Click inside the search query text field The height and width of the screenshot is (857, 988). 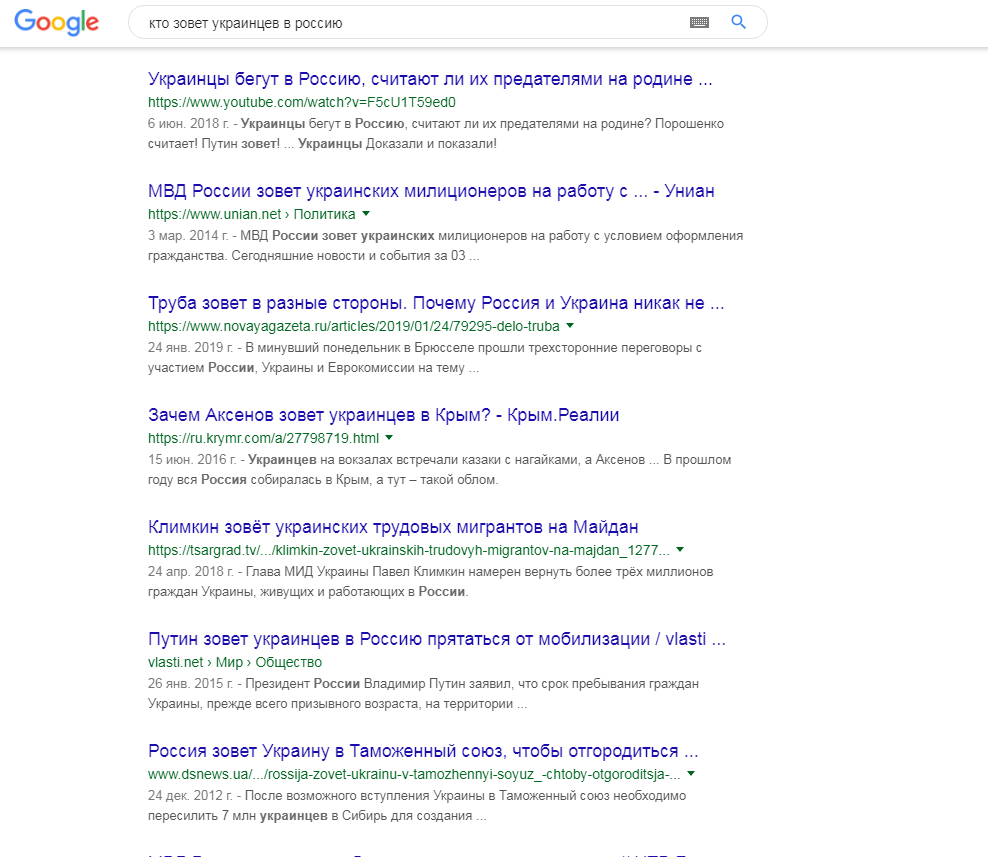point(400,22)
